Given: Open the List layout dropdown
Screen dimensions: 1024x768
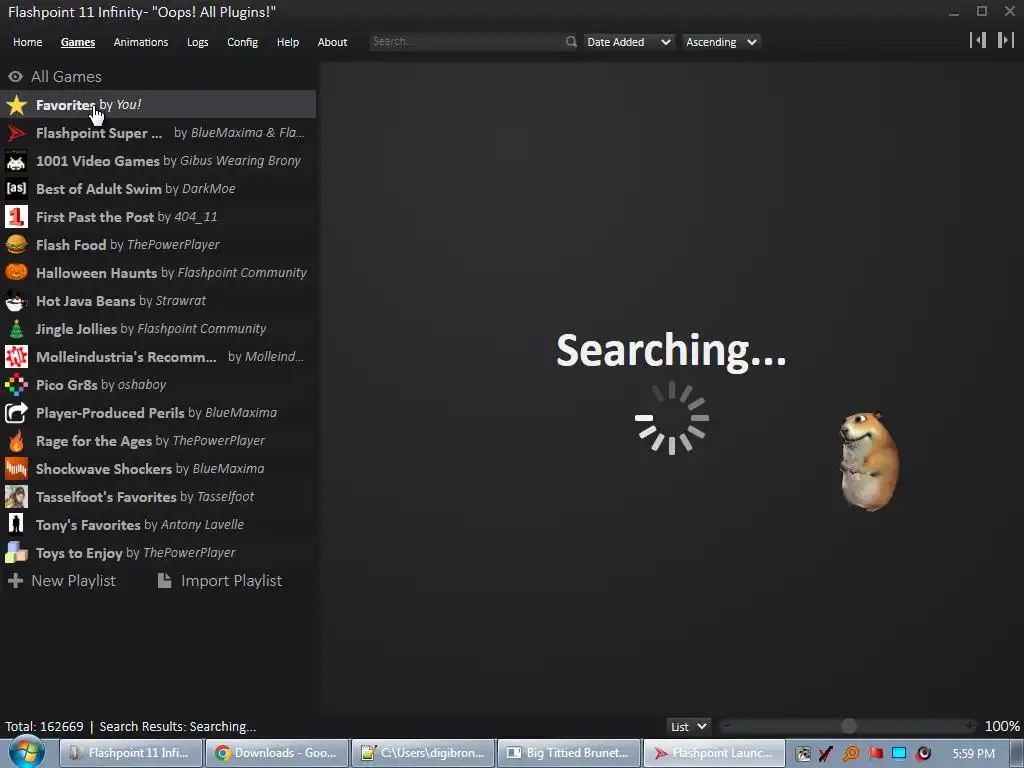Looking at the screenshot, I should (688, 726).
